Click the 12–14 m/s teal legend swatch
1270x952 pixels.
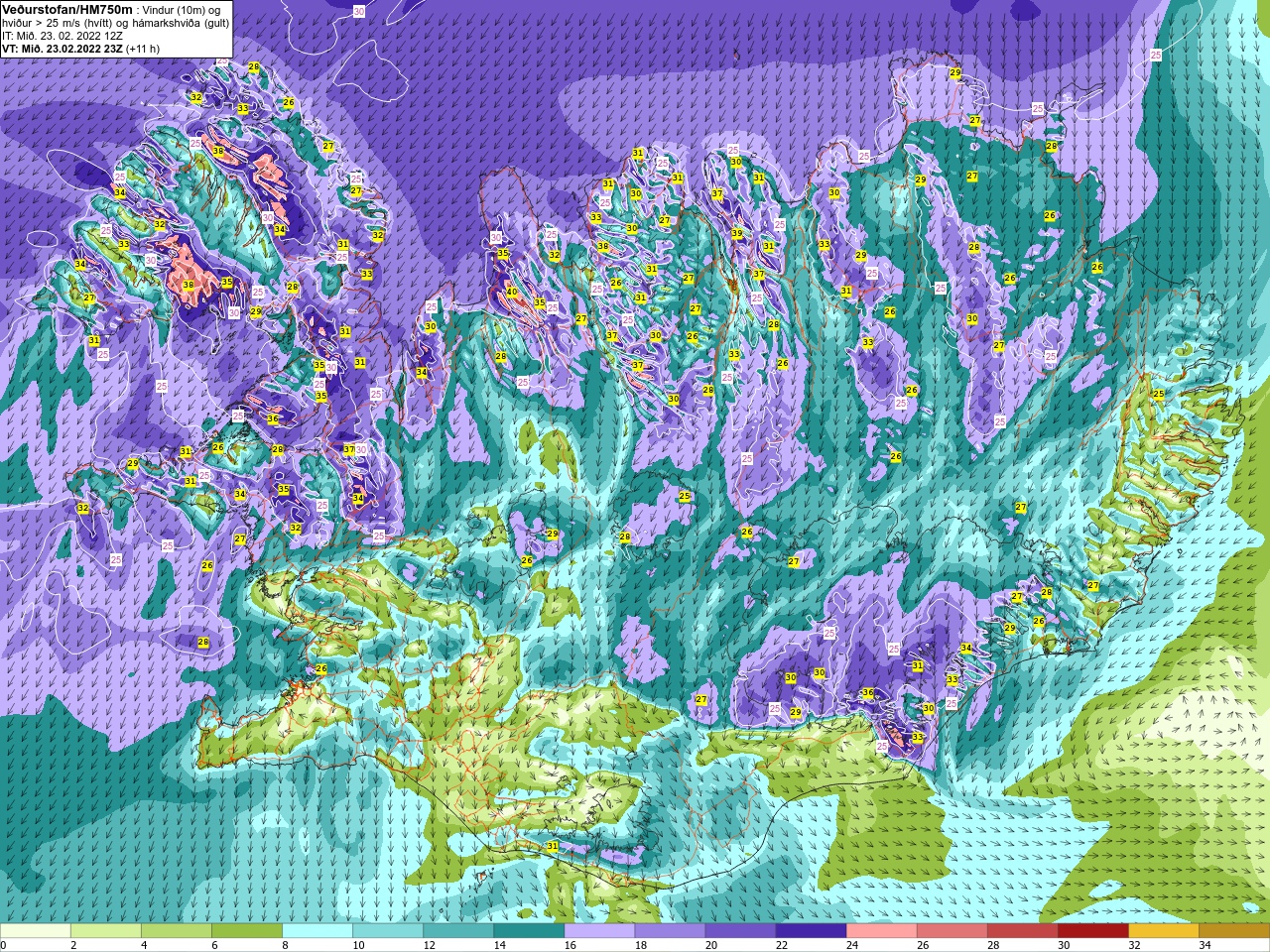[x=458, y=931]
